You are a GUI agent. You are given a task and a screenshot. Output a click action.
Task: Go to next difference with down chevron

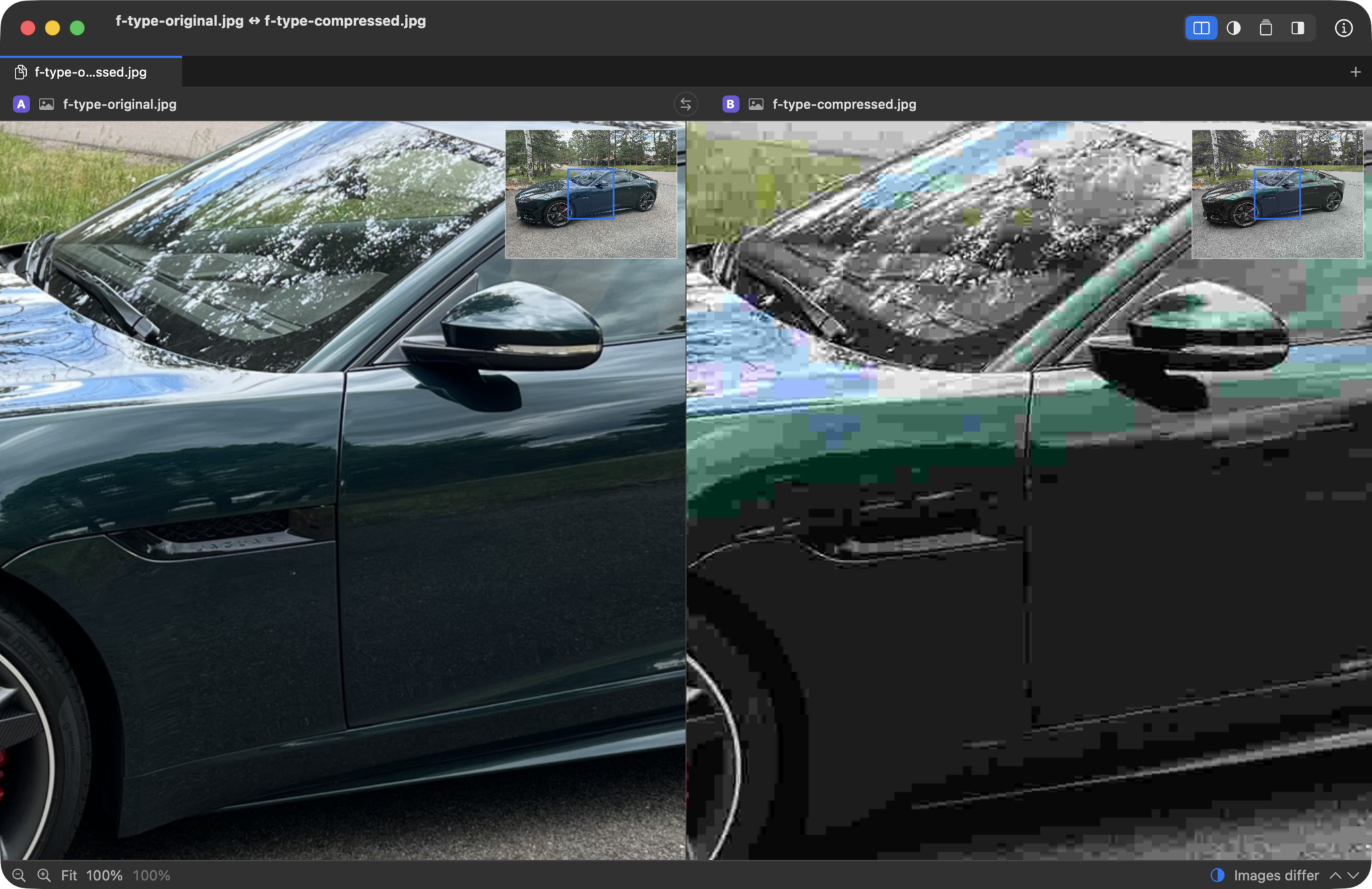coord(1353,875)
